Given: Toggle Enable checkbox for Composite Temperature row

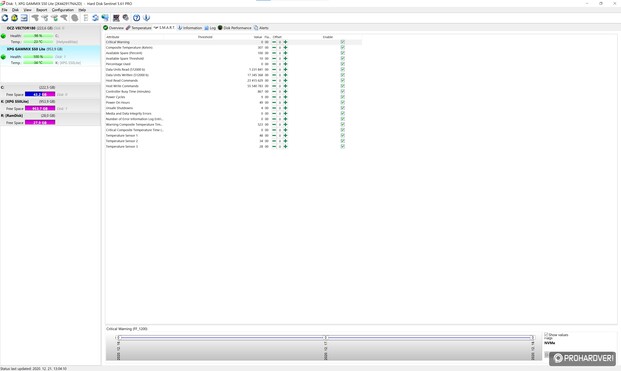Looking at the screenshot, I should 343,48.
